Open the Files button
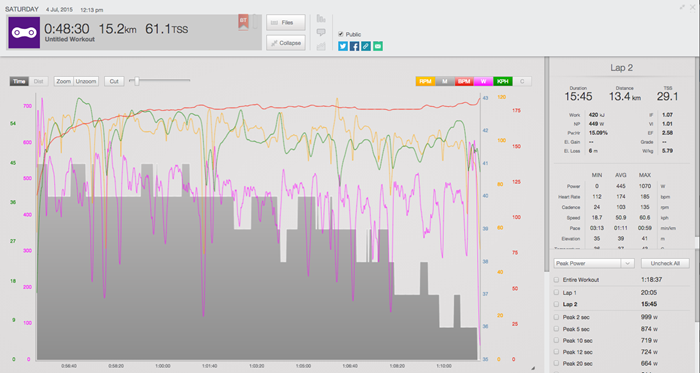 point(286,22)
